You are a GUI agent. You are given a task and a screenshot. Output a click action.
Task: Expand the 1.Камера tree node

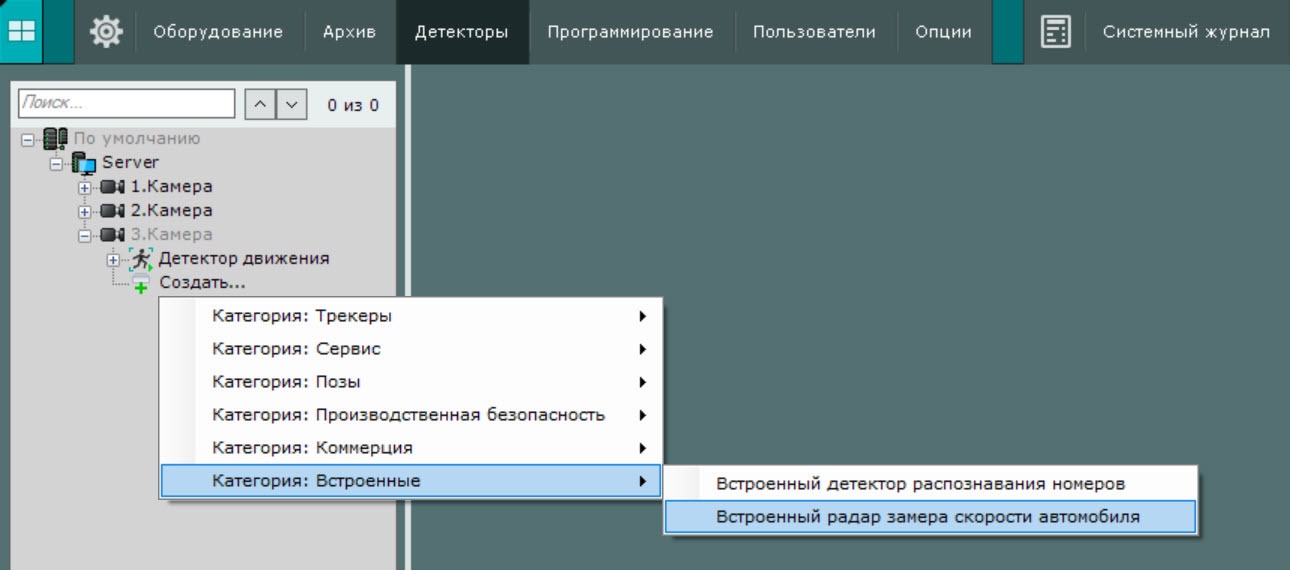point(85,187)
